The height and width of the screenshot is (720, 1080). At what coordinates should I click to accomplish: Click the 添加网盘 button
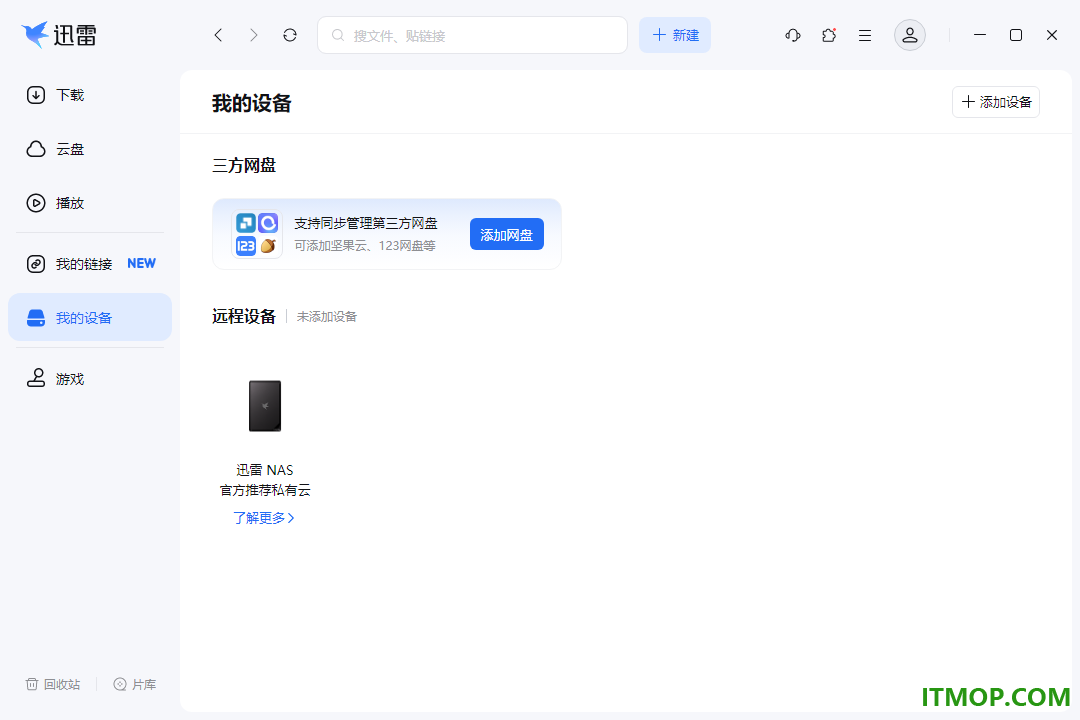(x=507, y=234)
